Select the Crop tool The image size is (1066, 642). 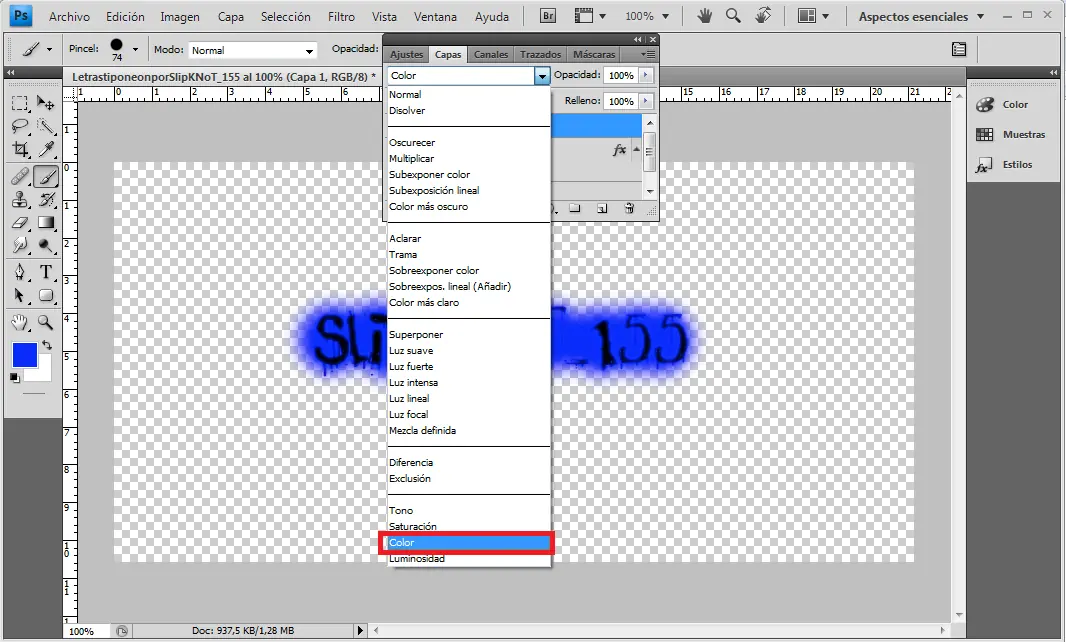tap(20, 149)
